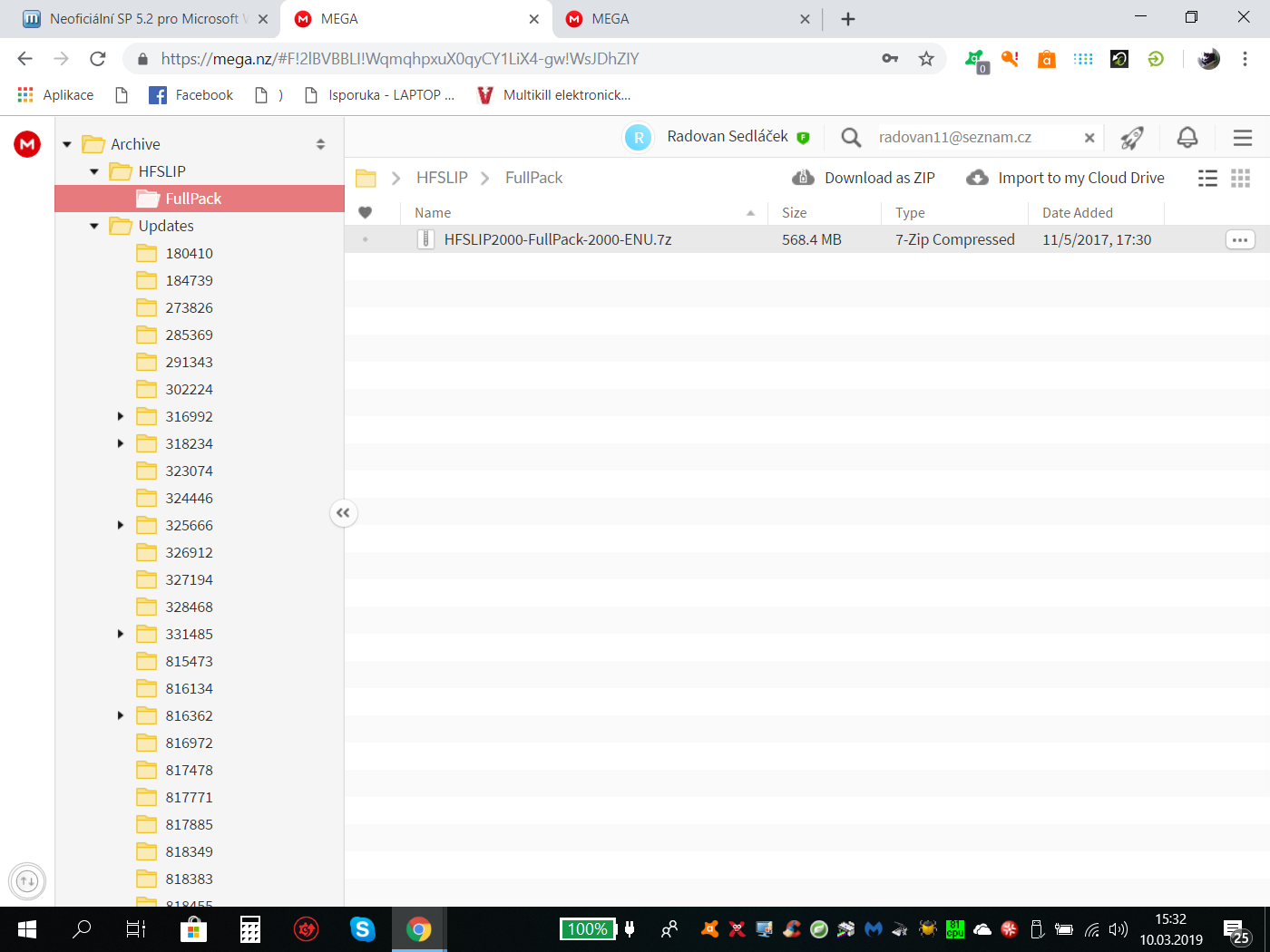Viewport: 1270px width, 952px height.
Task: Click Import to my Cloud Drive
Action: click(1065, 178)
